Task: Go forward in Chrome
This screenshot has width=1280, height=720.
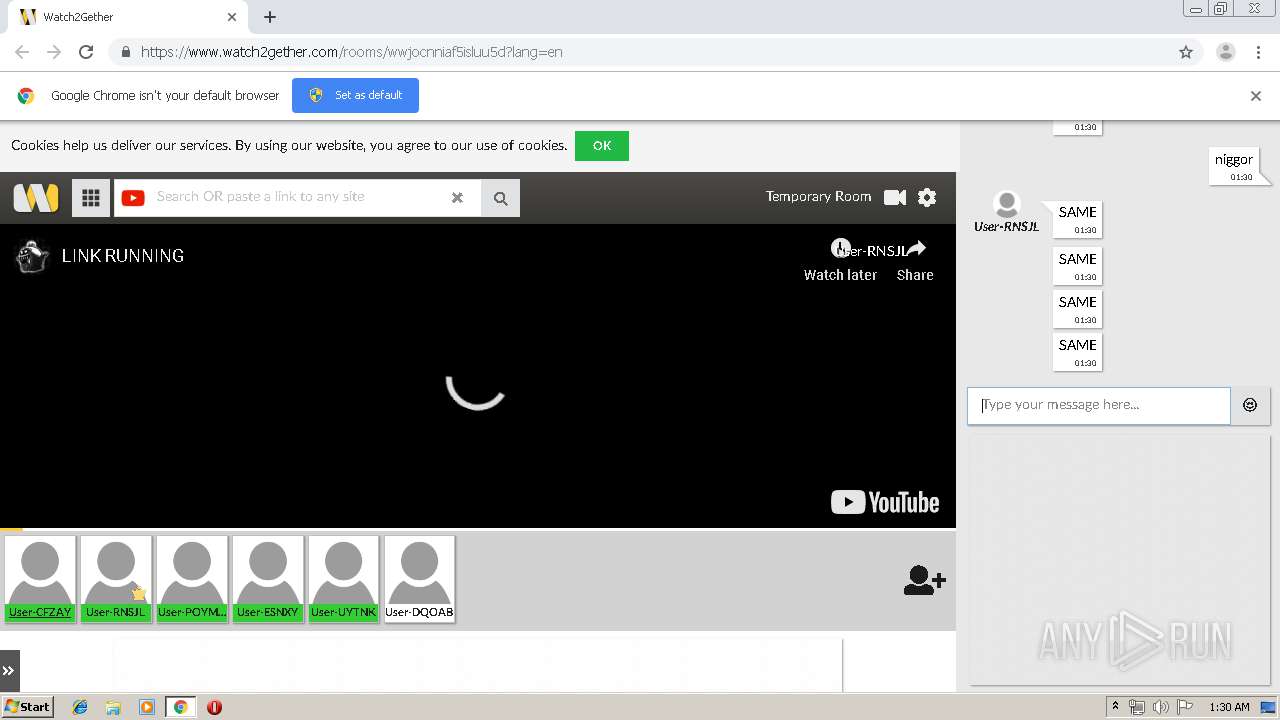Action: click(x=54, y=52)
